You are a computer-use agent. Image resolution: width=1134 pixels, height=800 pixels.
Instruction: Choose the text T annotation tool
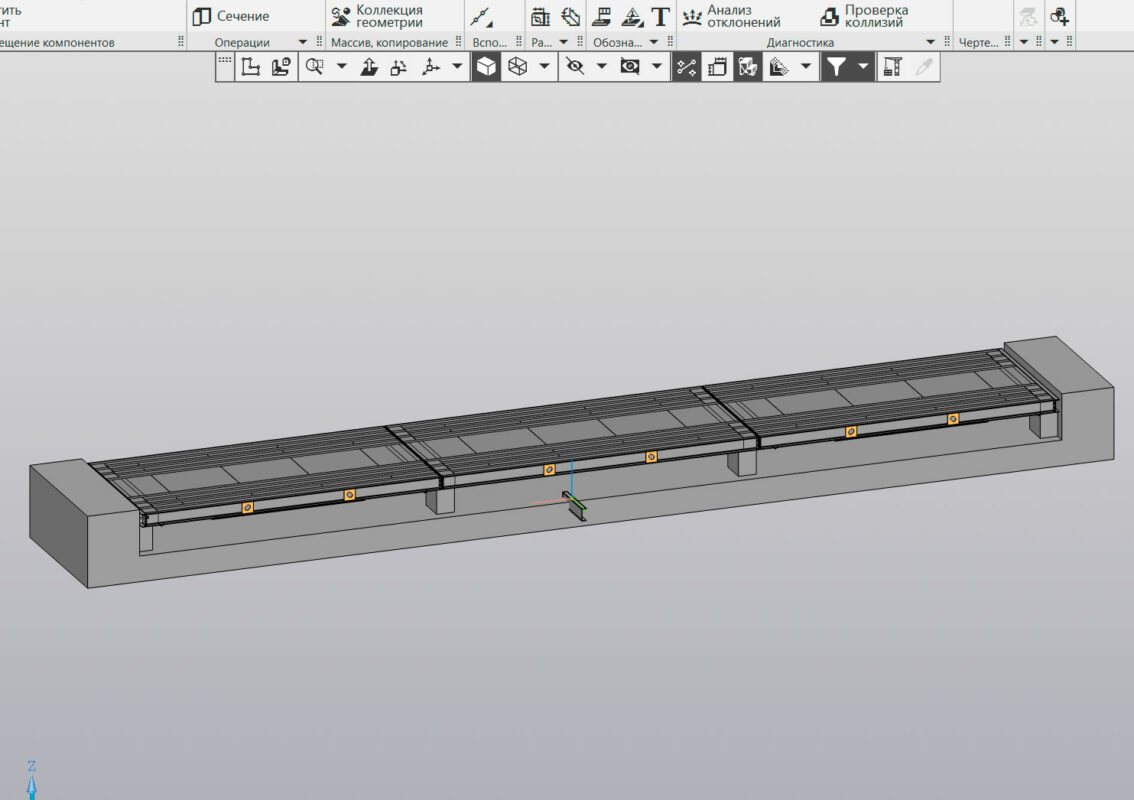click(660, 17)
